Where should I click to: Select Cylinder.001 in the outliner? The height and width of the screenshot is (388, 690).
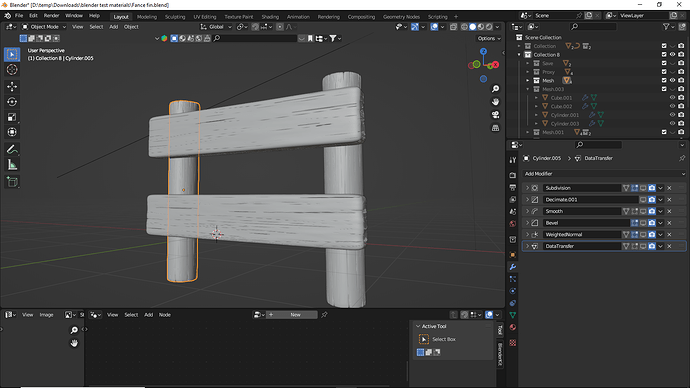point(565,115)
